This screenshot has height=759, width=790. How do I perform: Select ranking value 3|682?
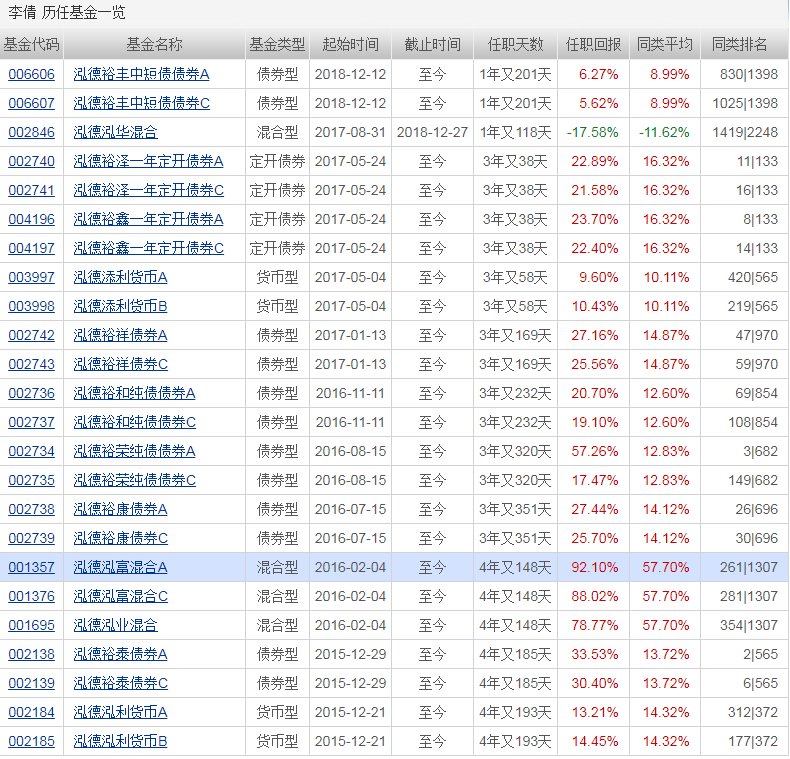coord(760,451)
